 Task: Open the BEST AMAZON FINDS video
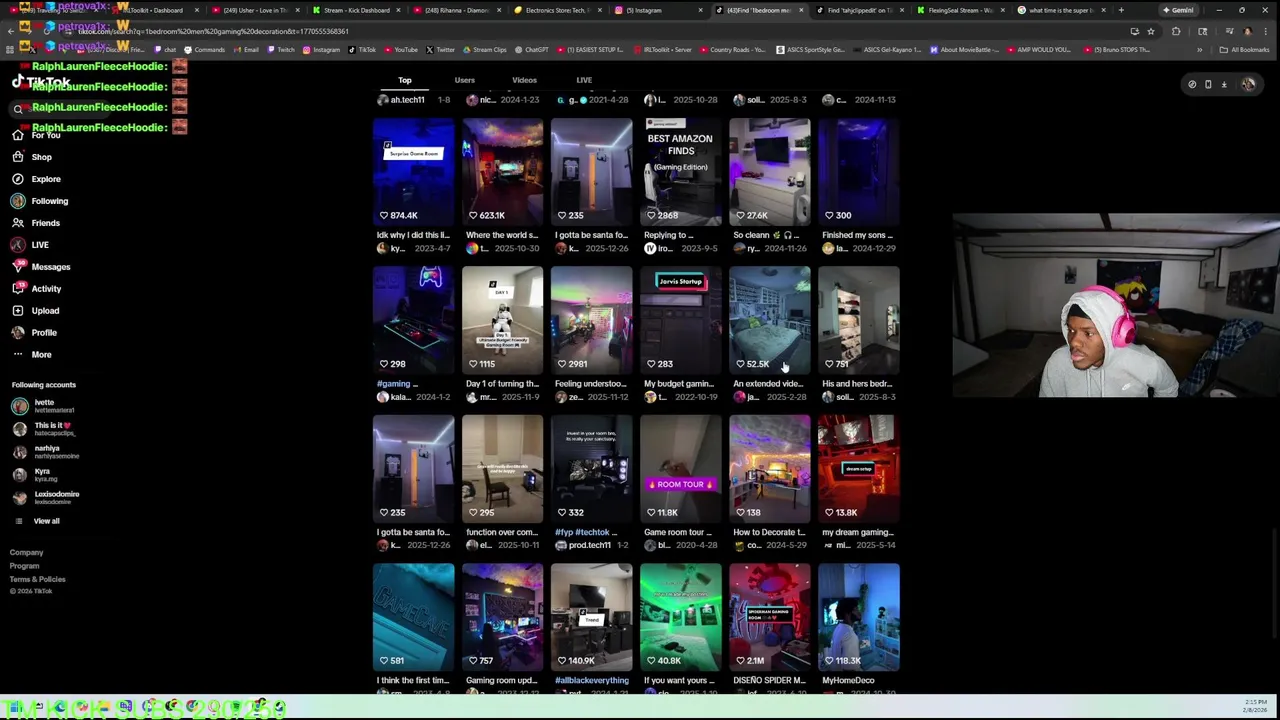tap(680, 172)
